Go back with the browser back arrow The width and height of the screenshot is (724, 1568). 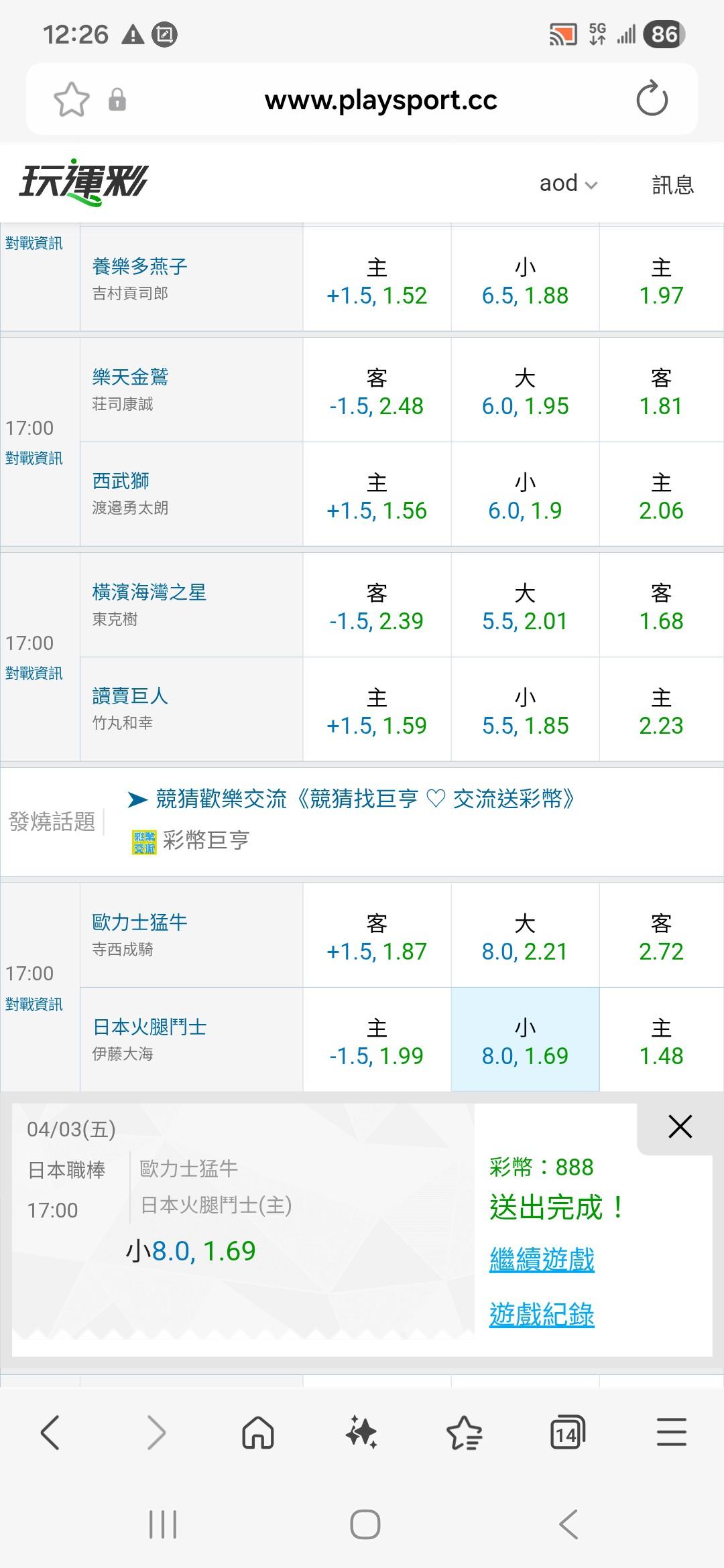point(51,1433)
